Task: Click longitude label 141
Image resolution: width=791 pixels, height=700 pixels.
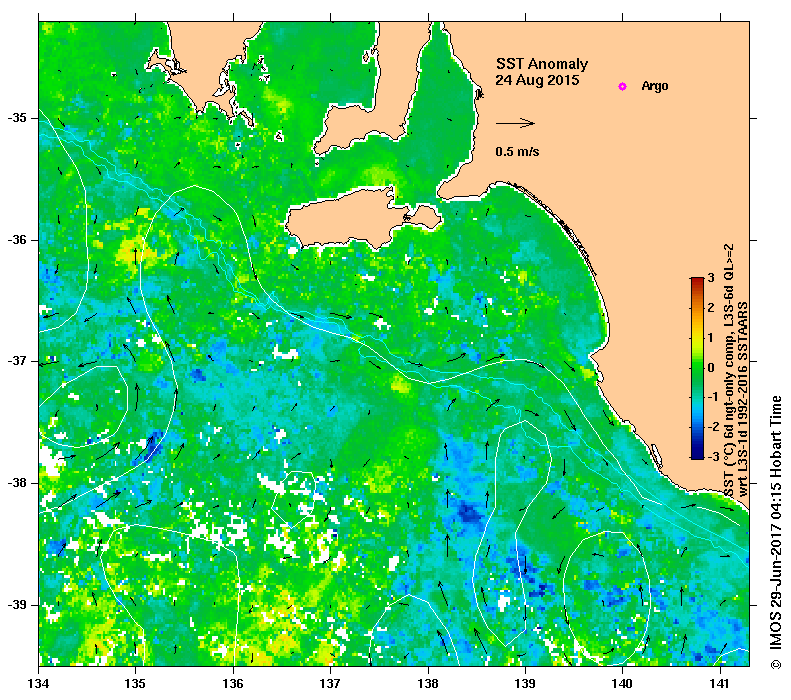Action: [720, 684]
